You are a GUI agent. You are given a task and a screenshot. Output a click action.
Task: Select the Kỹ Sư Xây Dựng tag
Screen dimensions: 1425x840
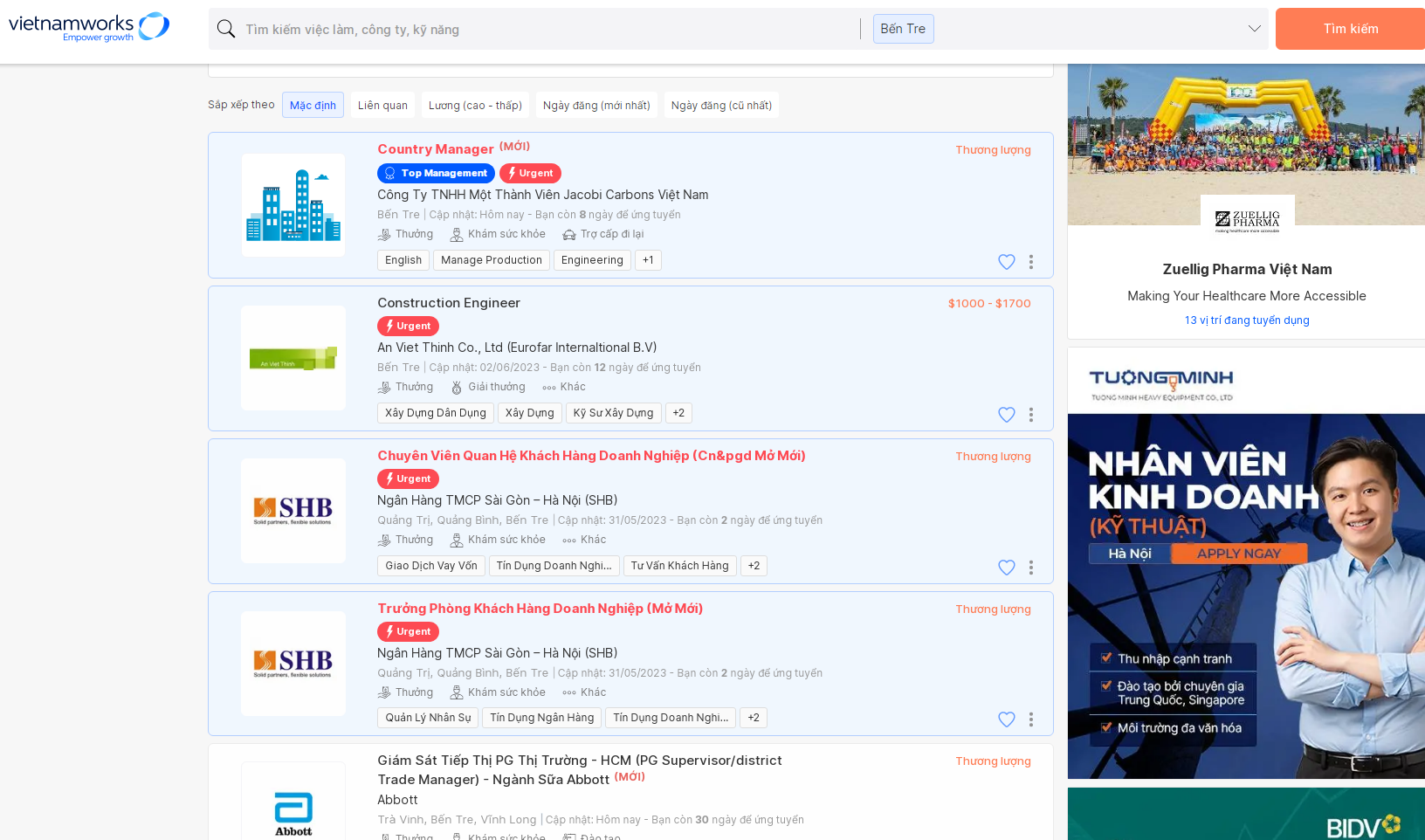click(613, 413)
